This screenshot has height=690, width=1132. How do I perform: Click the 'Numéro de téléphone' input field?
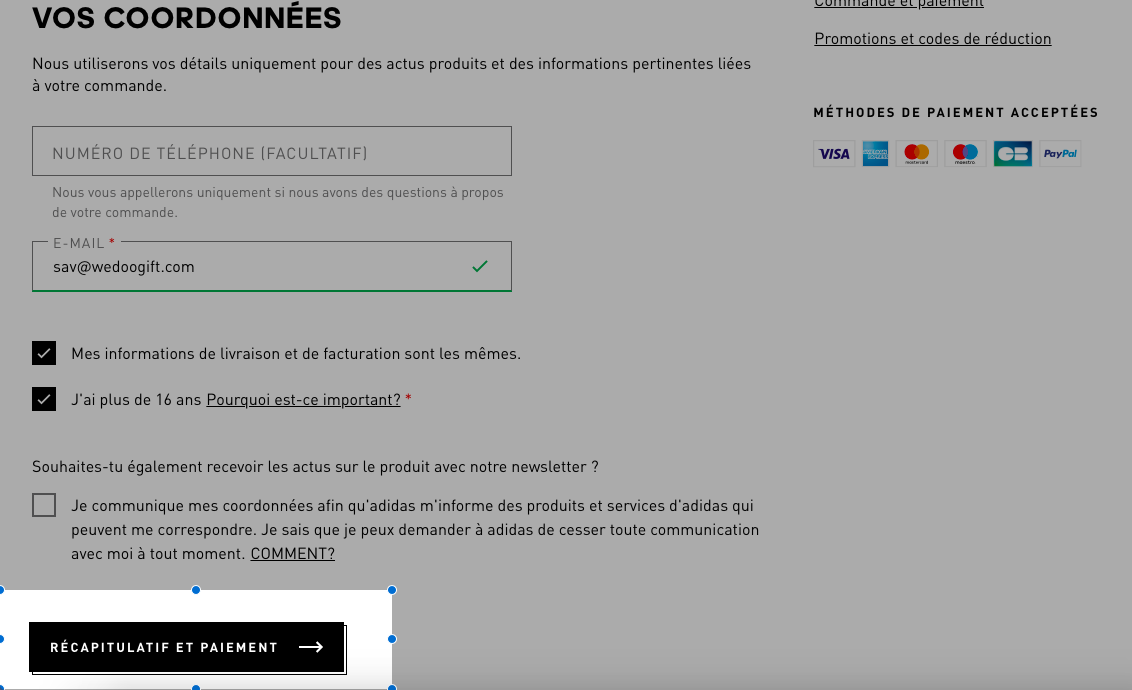coord(272,151)
